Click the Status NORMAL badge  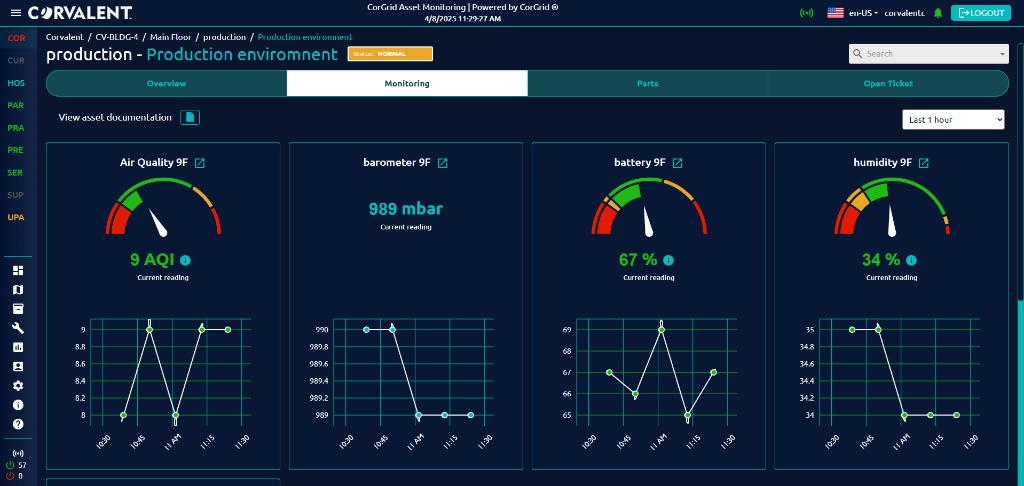tap(390, 54)
